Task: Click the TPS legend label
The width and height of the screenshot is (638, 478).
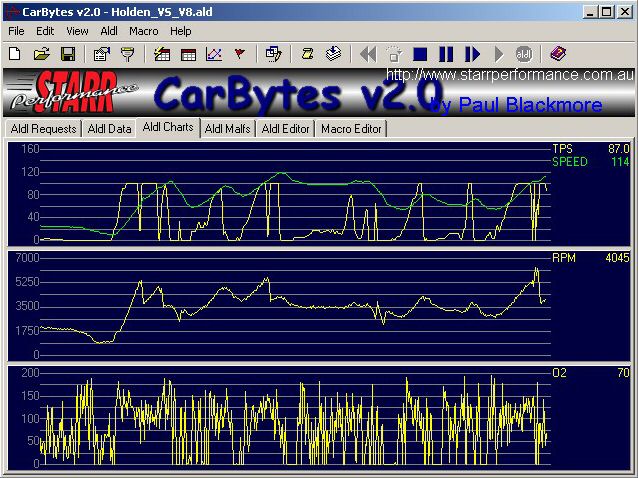Action: tap(562, 149)
